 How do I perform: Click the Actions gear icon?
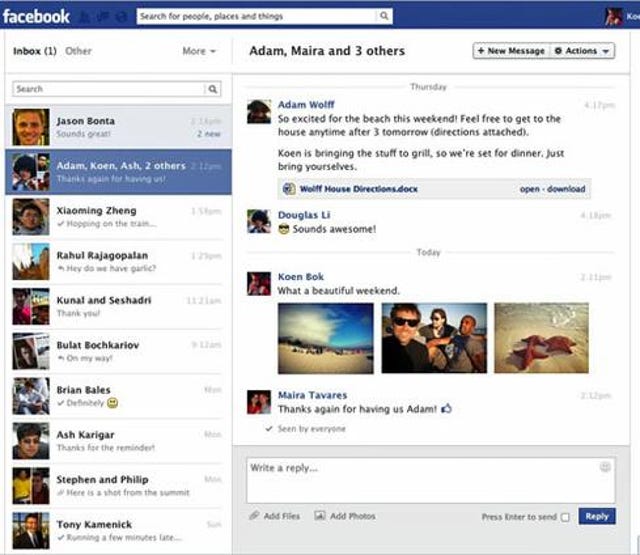tap(558, 51)
